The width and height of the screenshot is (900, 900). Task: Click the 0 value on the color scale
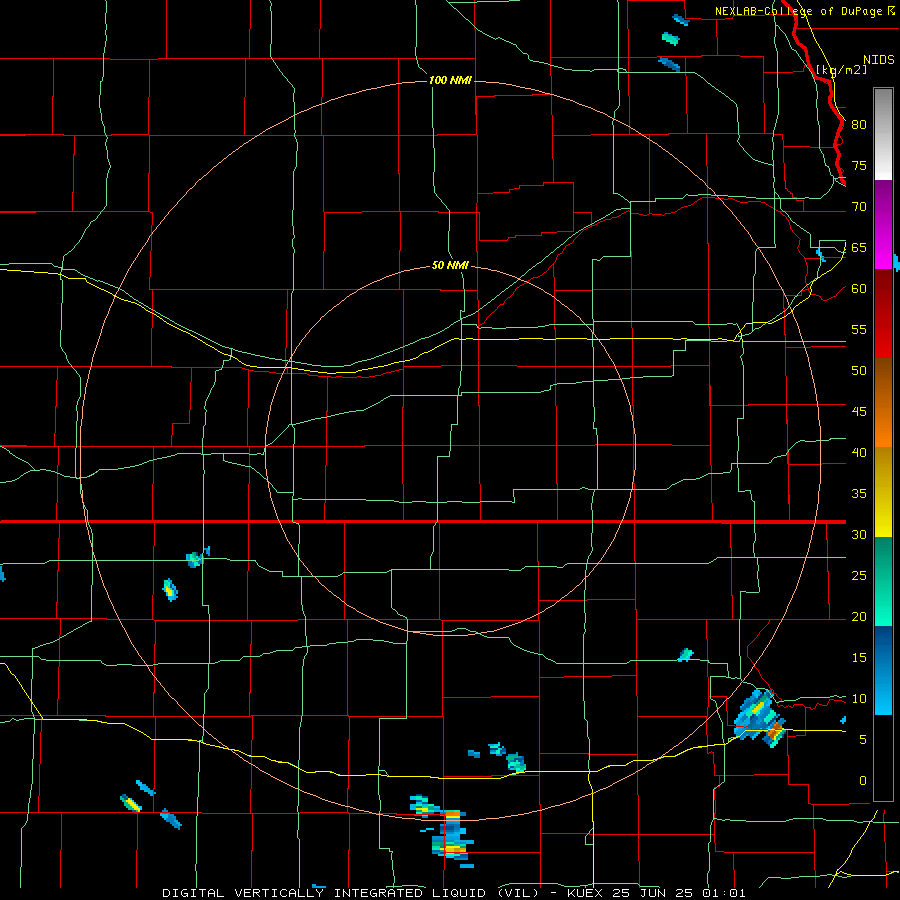pos(863,781)
